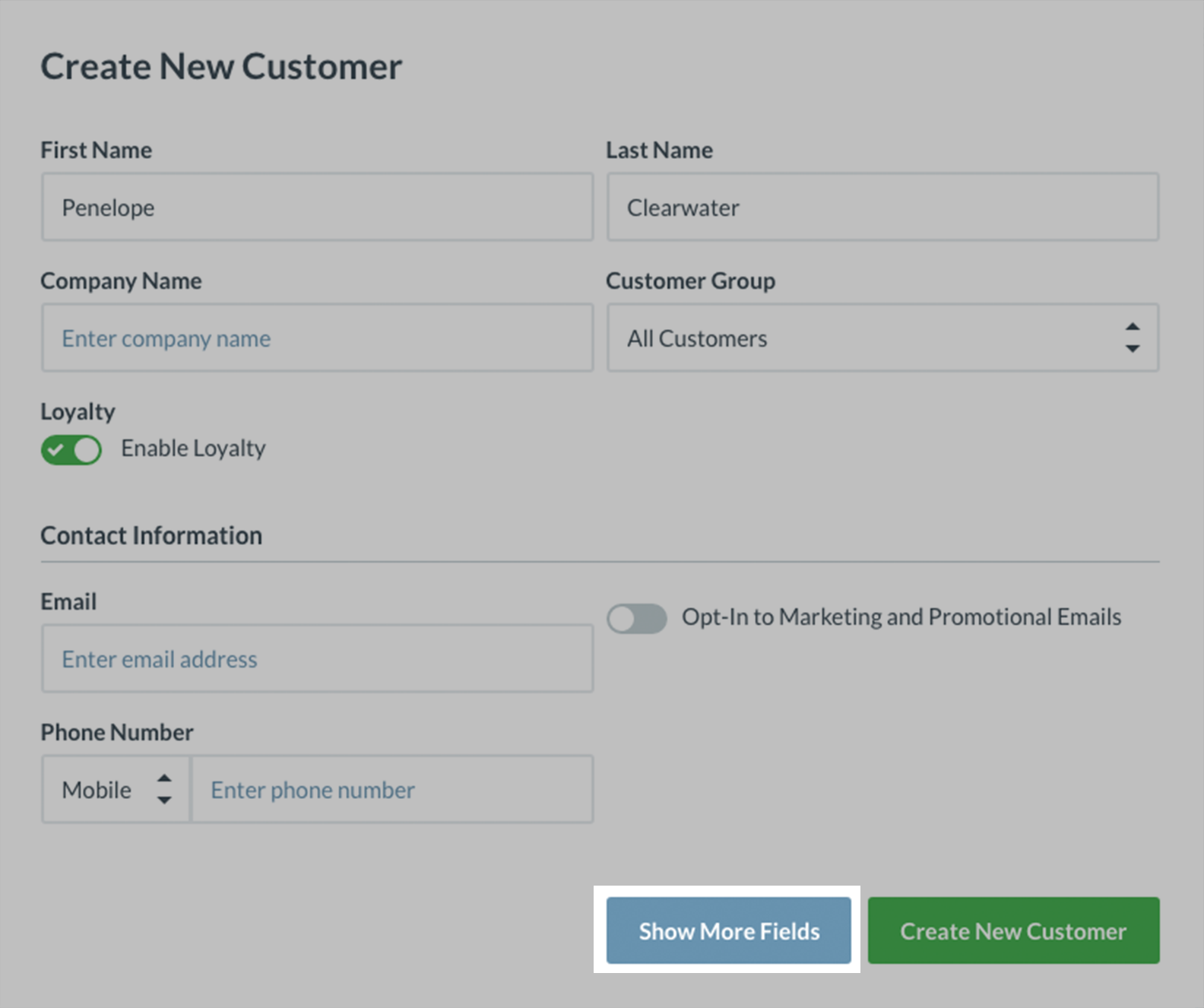Focus the Company Name input box

(317, 338)
